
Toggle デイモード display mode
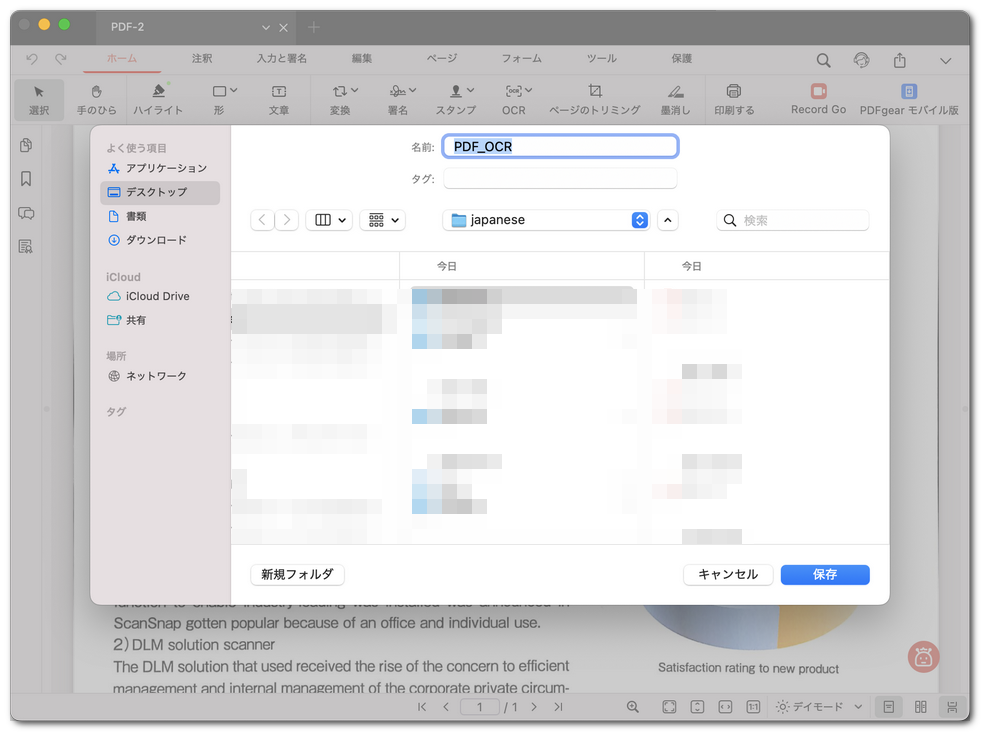816,706
